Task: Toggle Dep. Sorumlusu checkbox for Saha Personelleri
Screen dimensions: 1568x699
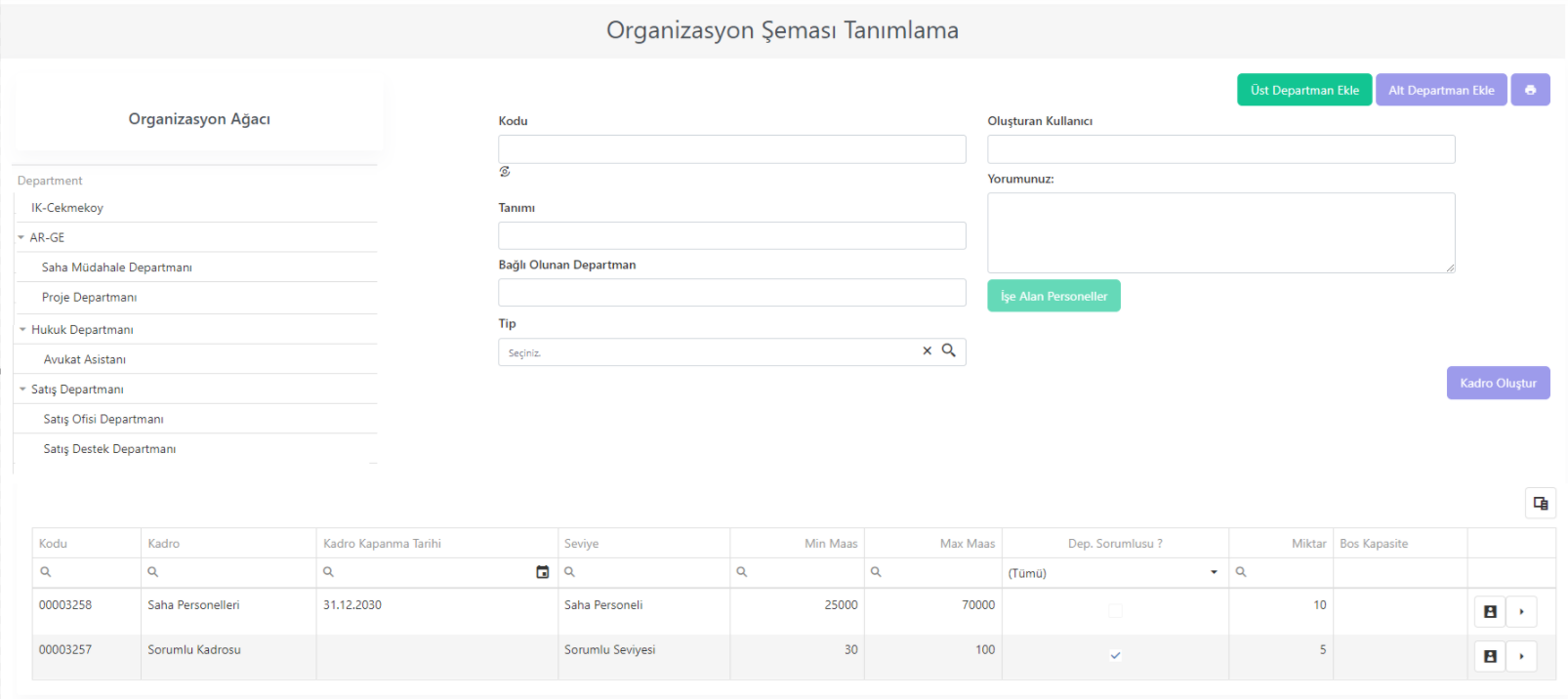Action: tap(1115, 611)
